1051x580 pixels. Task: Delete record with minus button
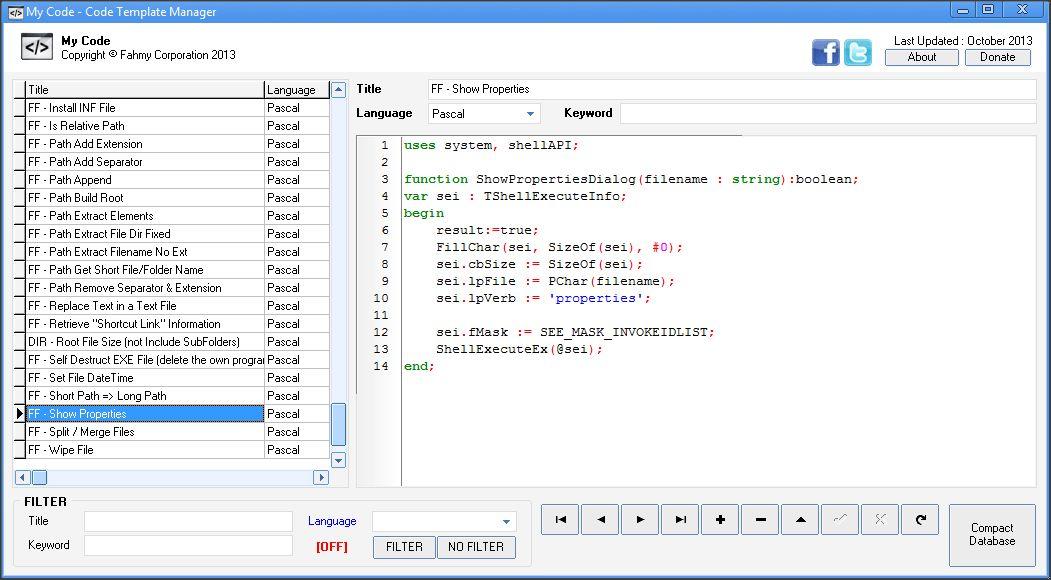click(760, 520)
